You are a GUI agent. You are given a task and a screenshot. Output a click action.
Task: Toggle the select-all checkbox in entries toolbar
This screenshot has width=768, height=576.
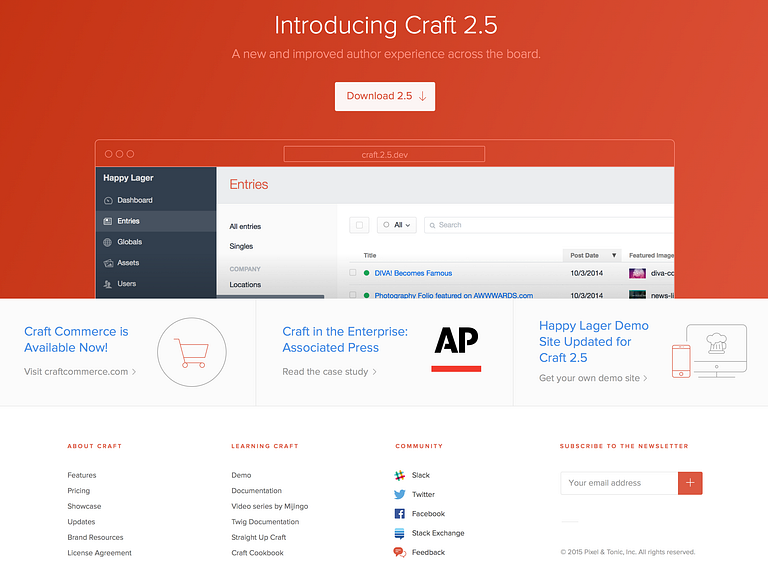(359, 225)
